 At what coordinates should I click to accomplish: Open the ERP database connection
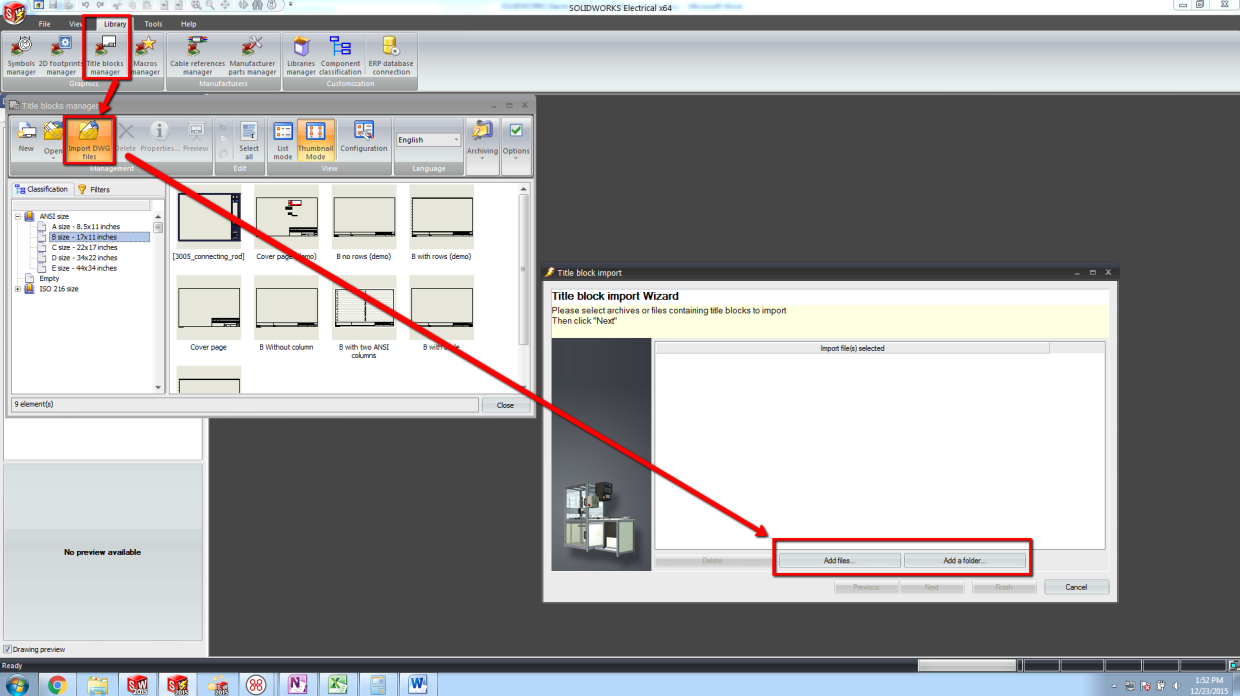(x=390, y=55)
